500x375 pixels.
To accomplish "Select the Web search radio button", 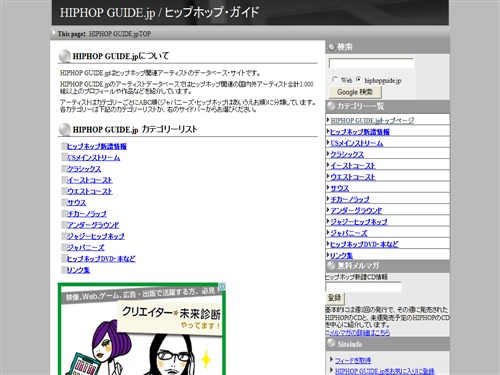I will click(335, 80).
